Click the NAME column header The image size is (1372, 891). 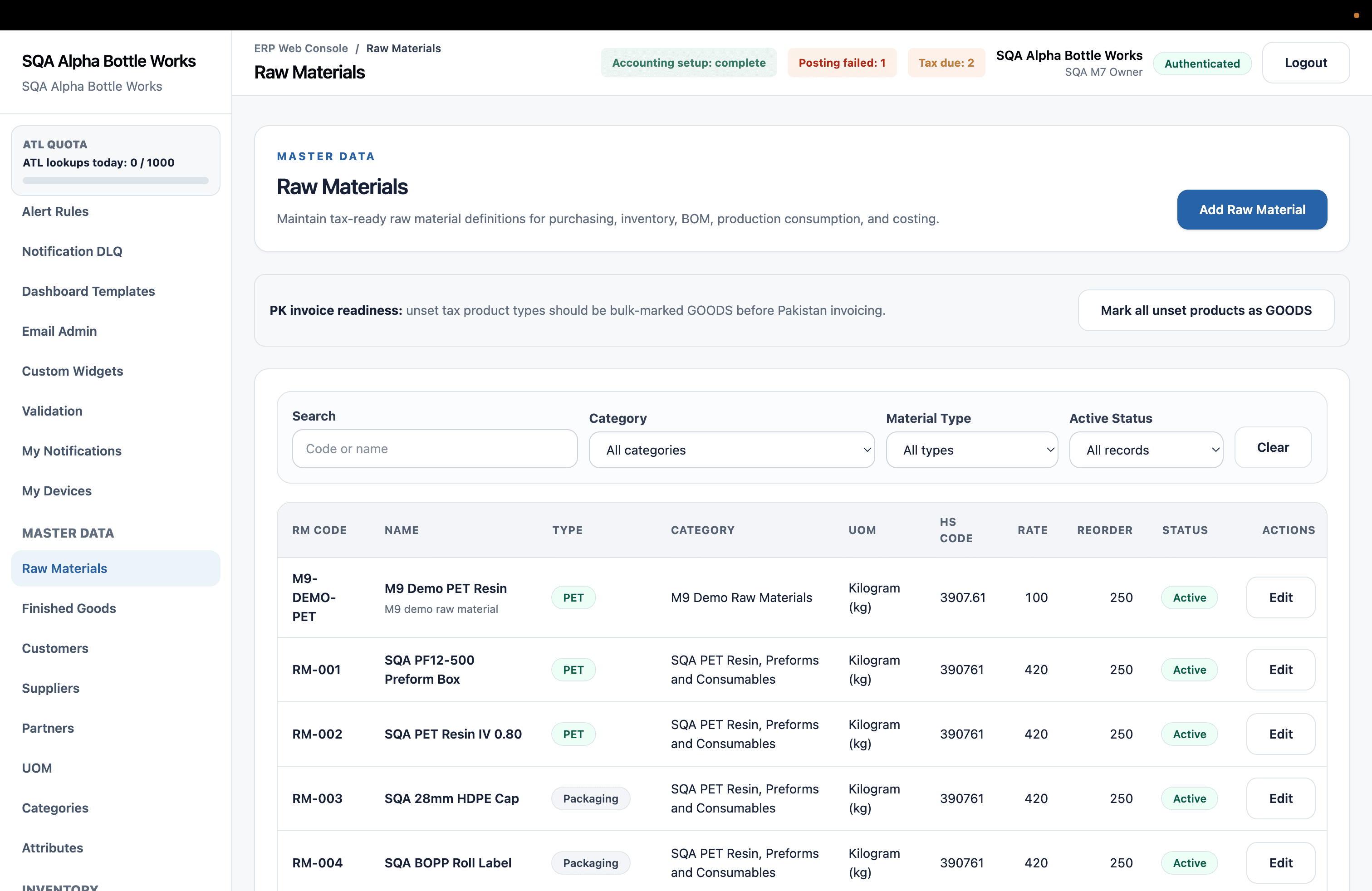click(402, 530)
